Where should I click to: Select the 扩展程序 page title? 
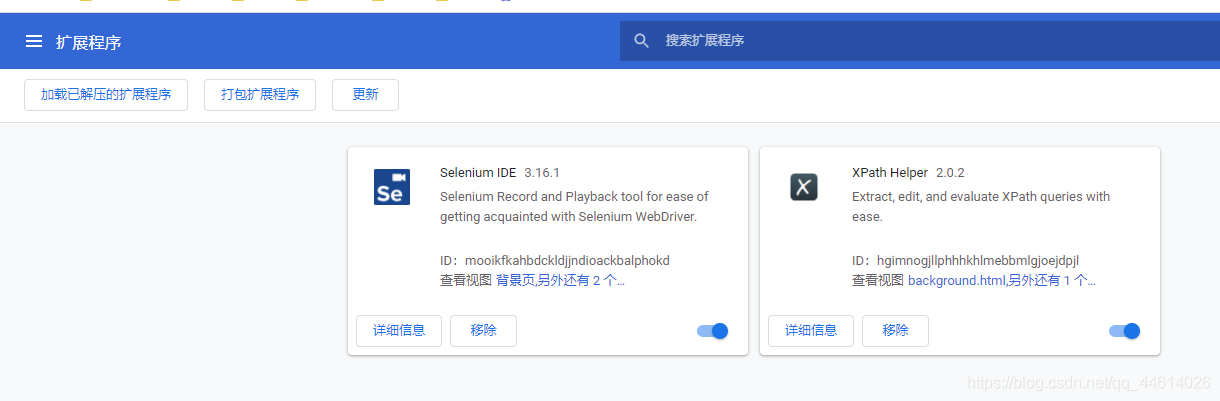[x=89, y=42]
